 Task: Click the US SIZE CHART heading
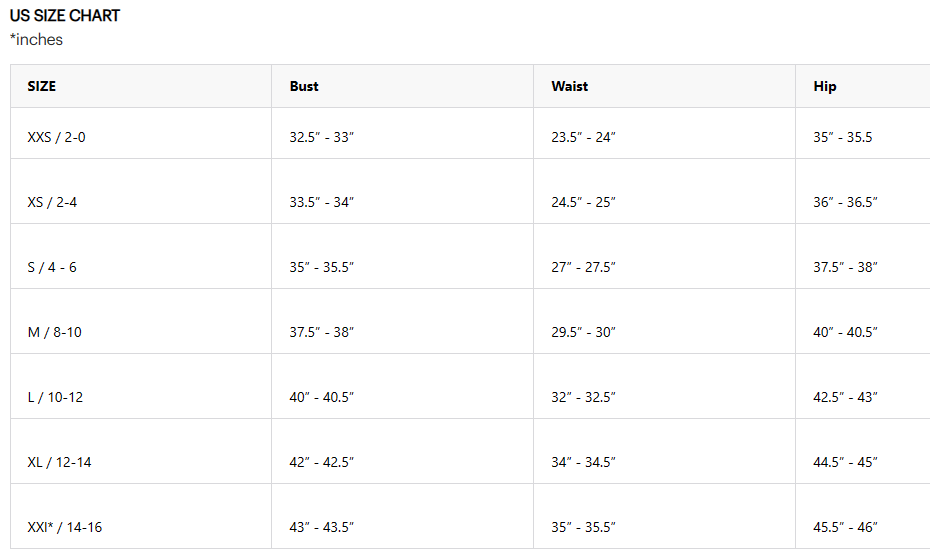pyautogui.click(x=65, y=16)
